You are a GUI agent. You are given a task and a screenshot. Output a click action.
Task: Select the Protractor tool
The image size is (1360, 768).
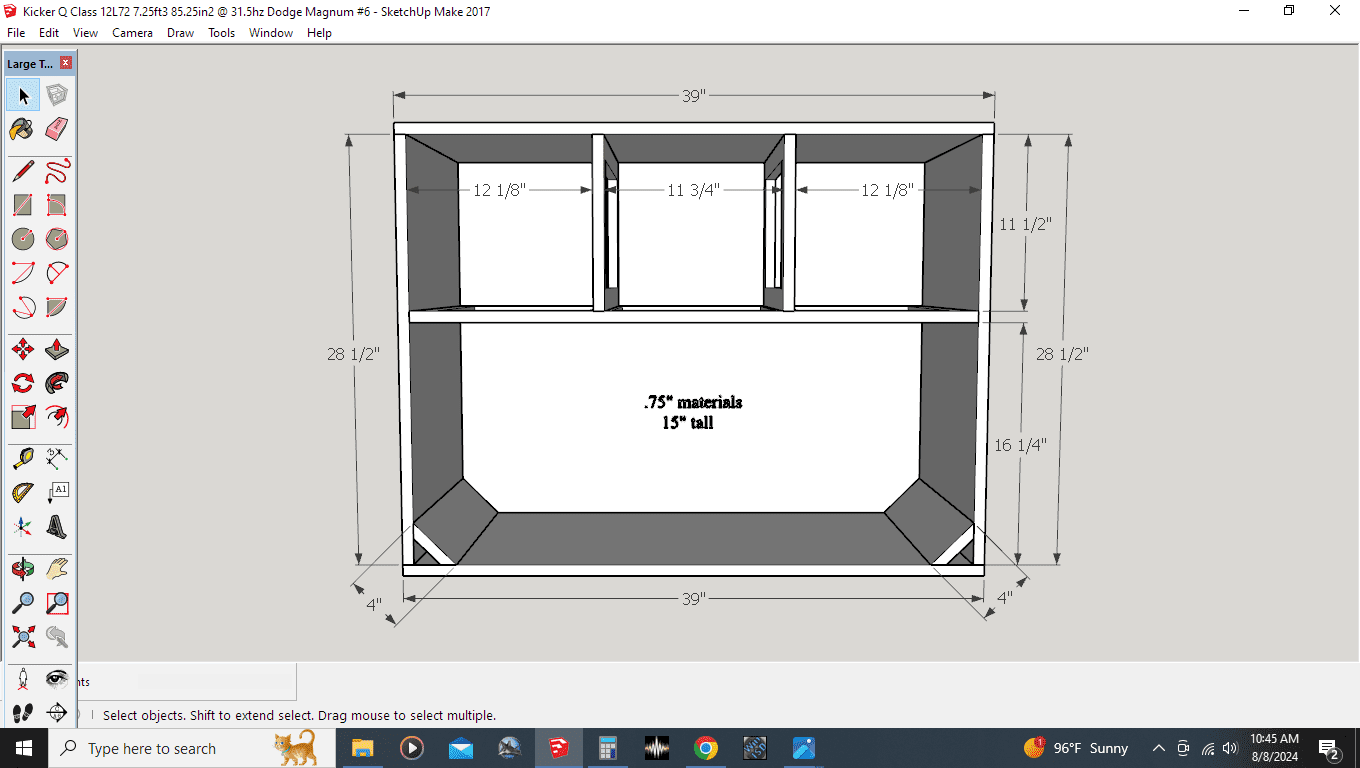click(23, 493)
